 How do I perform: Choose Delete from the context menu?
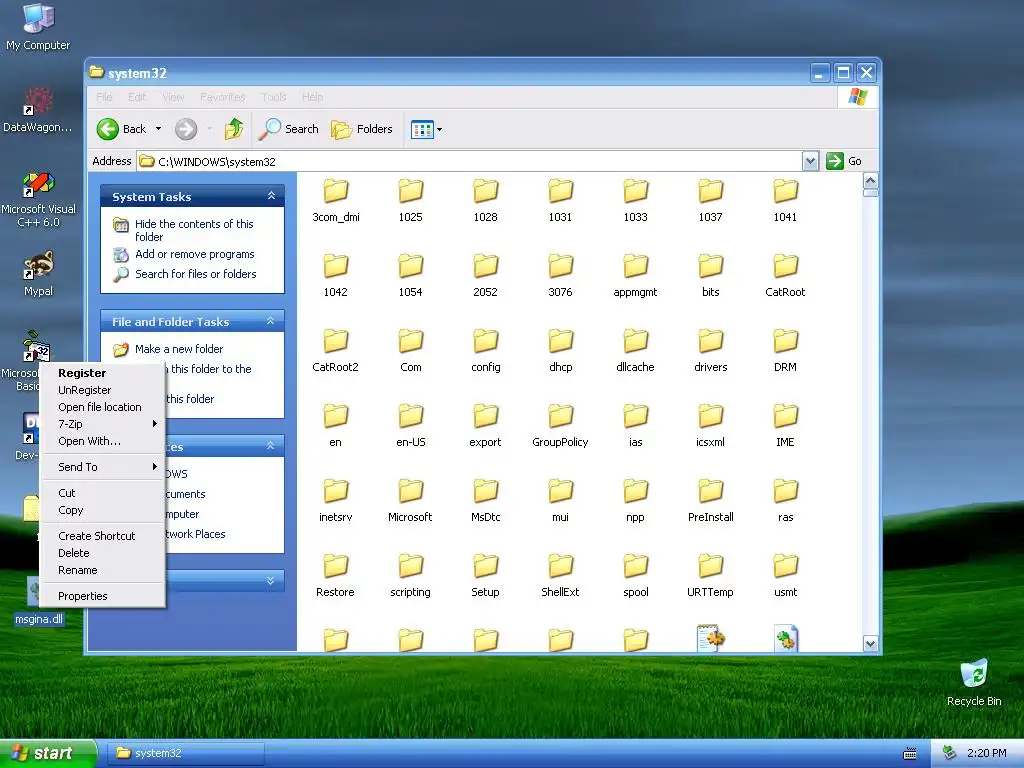(102, 553)
